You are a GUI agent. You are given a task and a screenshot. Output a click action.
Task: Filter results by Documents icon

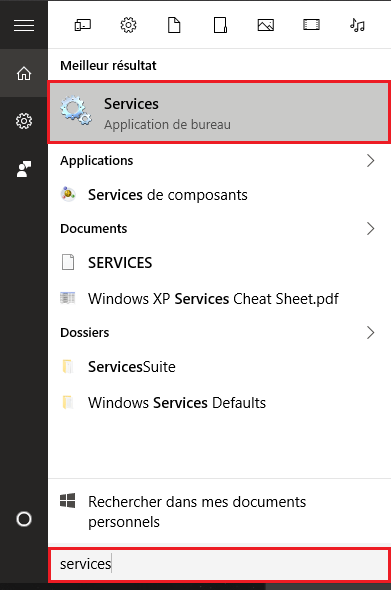(174, 25)
